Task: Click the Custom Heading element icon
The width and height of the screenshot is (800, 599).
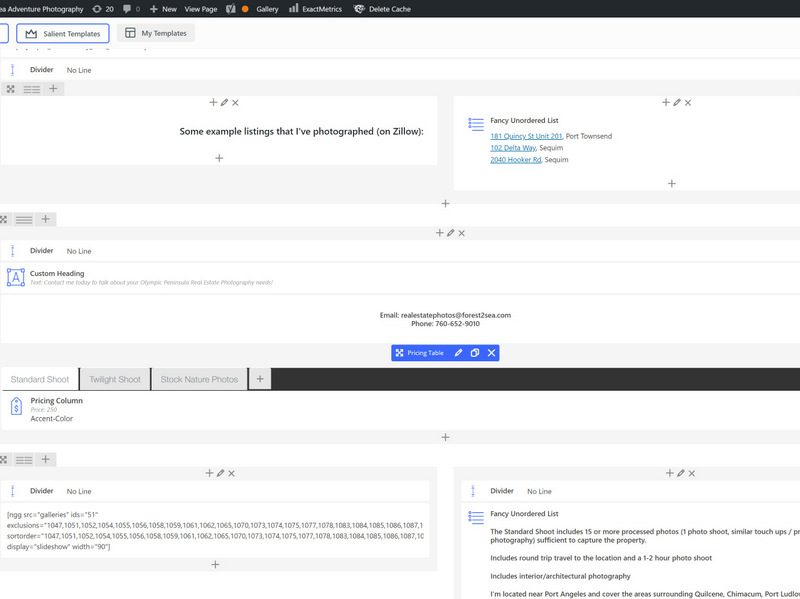Action: click(15, 278)
